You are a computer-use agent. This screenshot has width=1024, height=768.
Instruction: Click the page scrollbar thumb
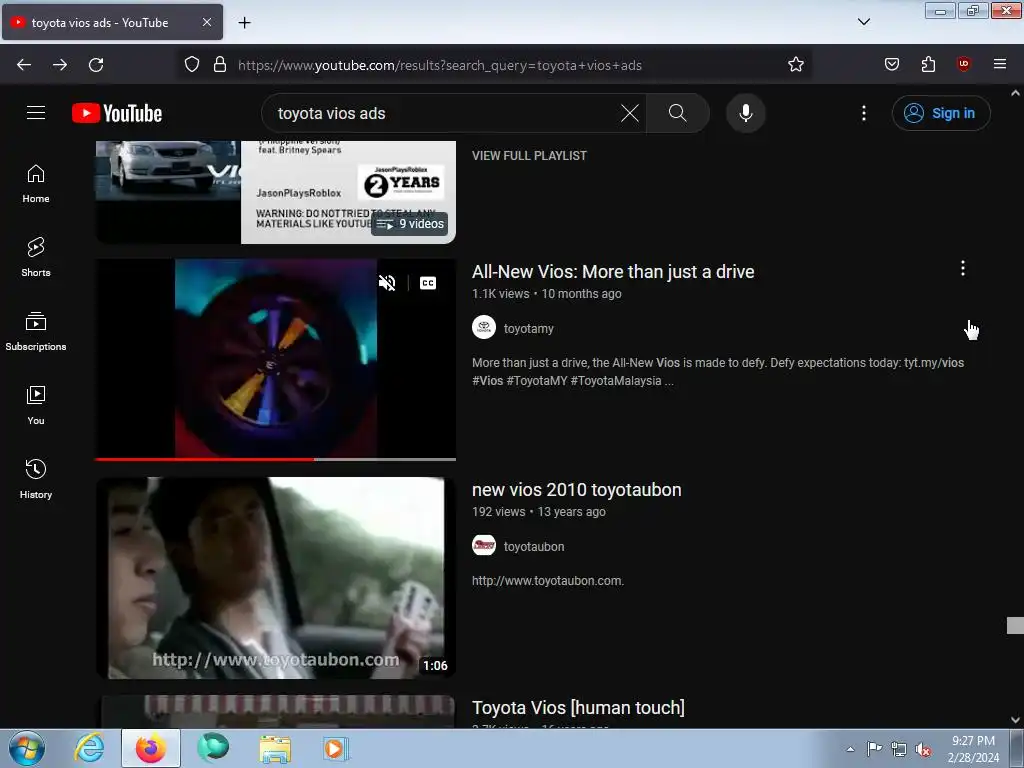coord(1015,625)
